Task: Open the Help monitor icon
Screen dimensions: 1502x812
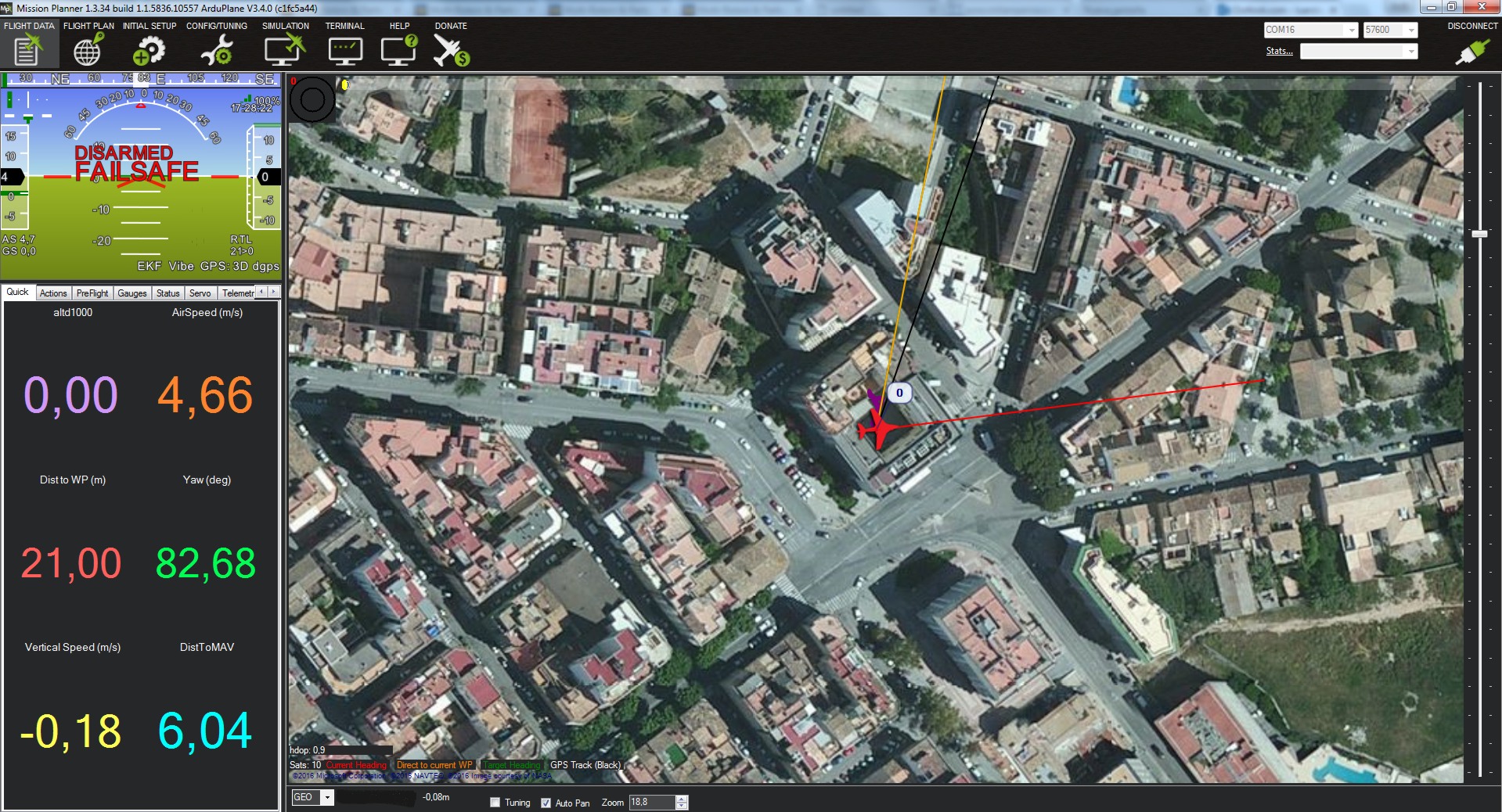Action: click(x=399, y=50)
